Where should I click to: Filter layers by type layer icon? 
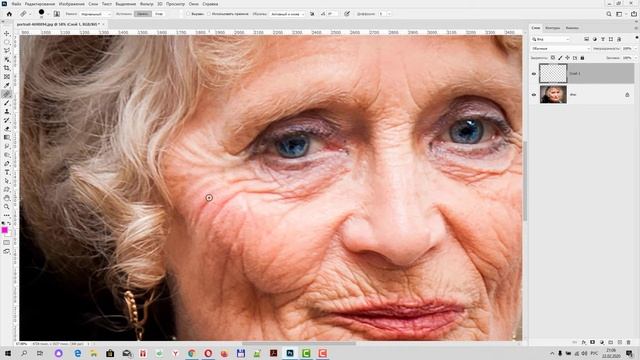point(603,39)
